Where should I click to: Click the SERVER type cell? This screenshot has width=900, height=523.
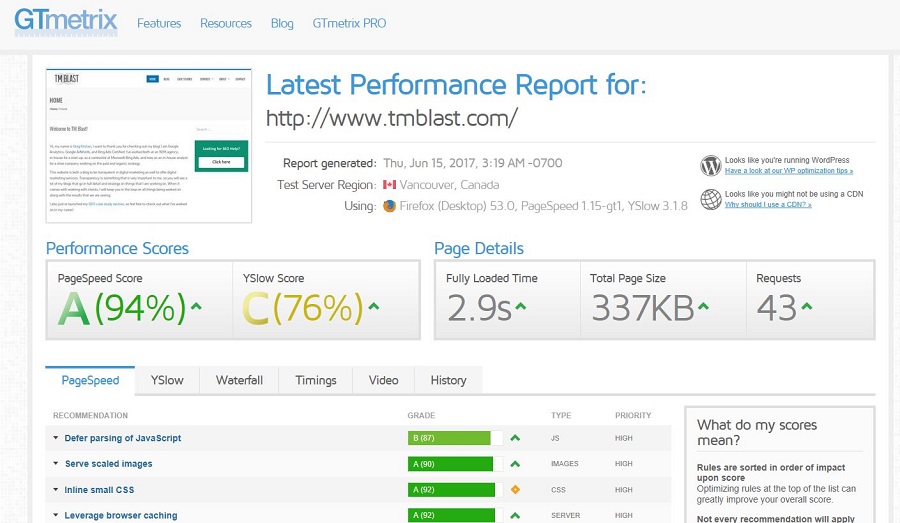click(565, 516)
